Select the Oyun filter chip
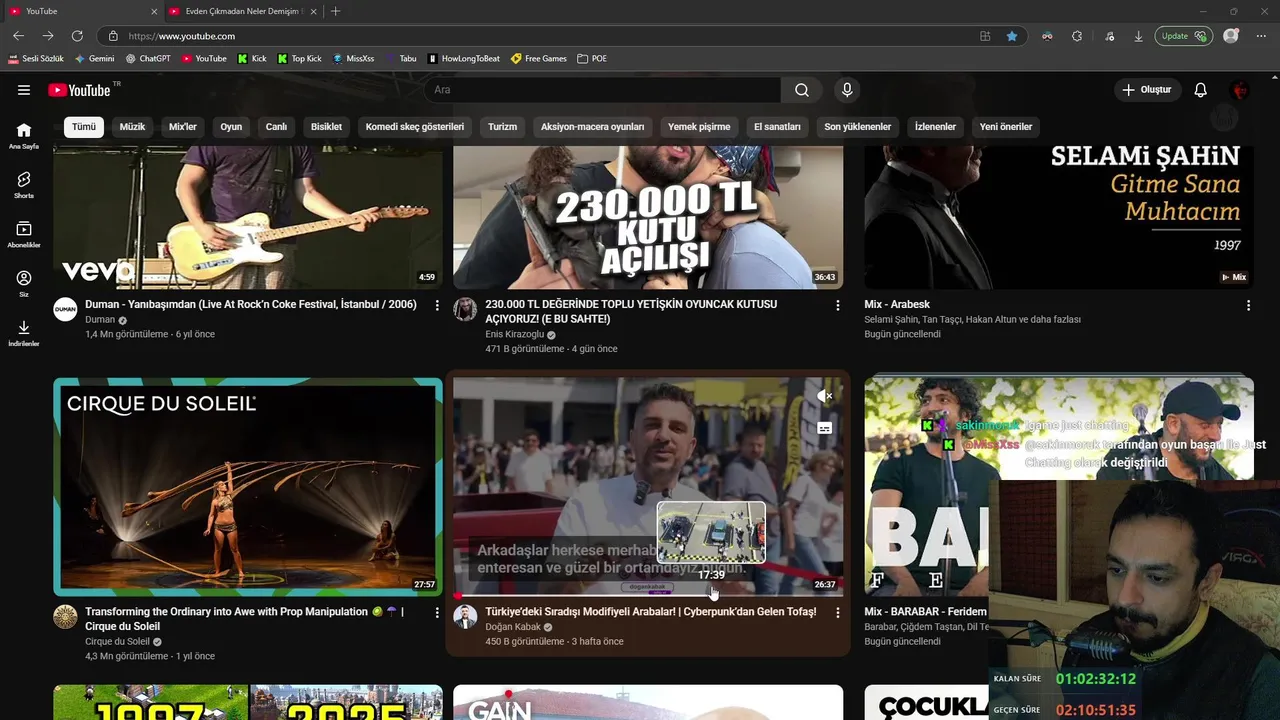The height and width of the screenshot is (720, 1280). [x=231, y=127]
